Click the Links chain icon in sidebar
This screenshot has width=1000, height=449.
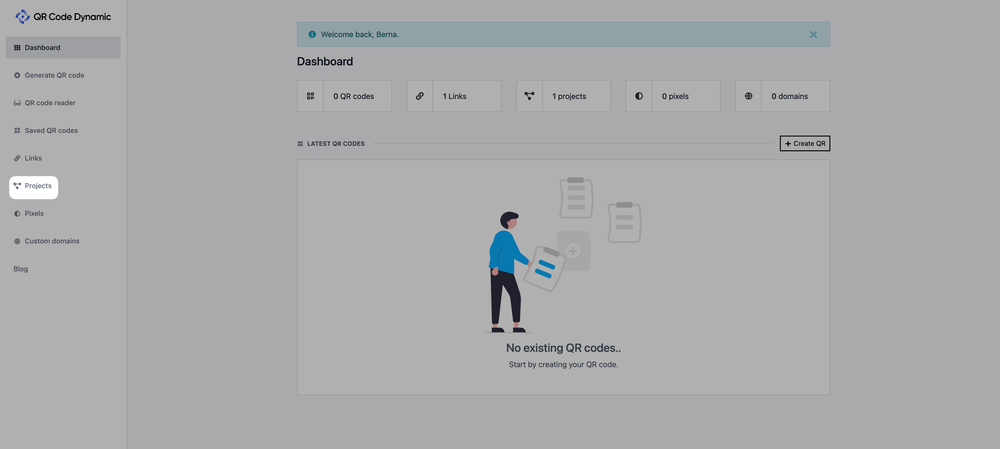coord(17,158)
